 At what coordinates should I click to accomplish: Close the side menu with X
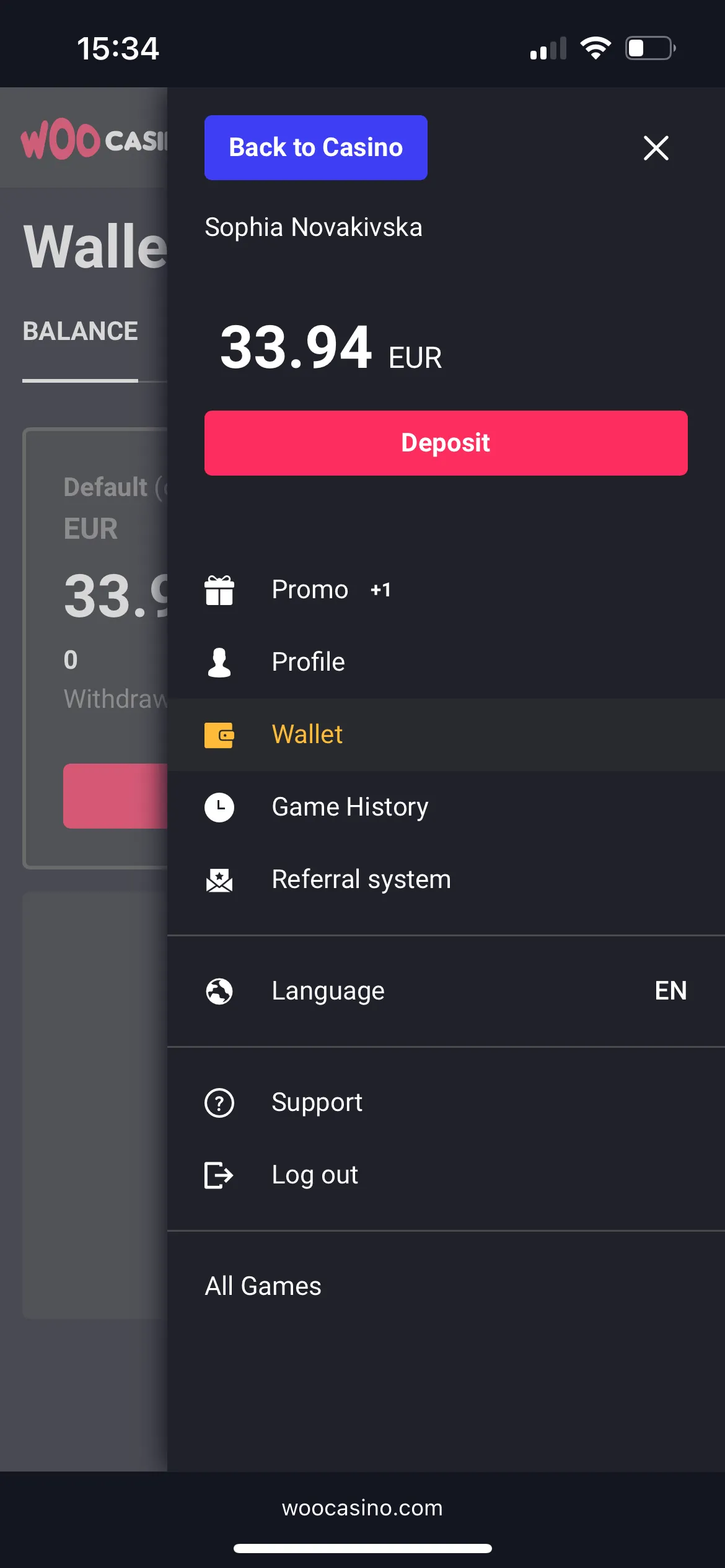click(656, 148)
